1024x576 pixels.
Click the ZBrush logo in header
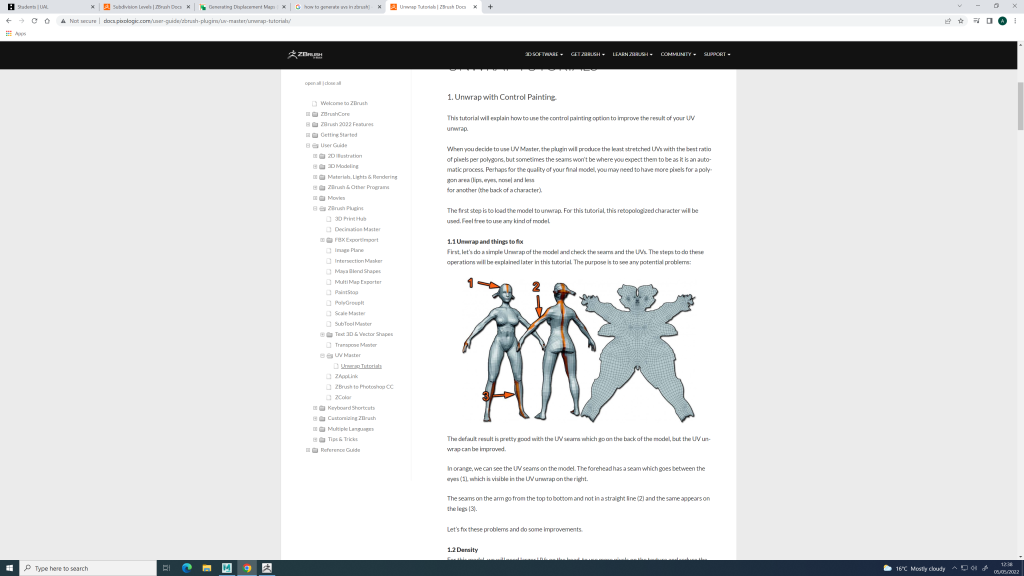coord(305,54)
